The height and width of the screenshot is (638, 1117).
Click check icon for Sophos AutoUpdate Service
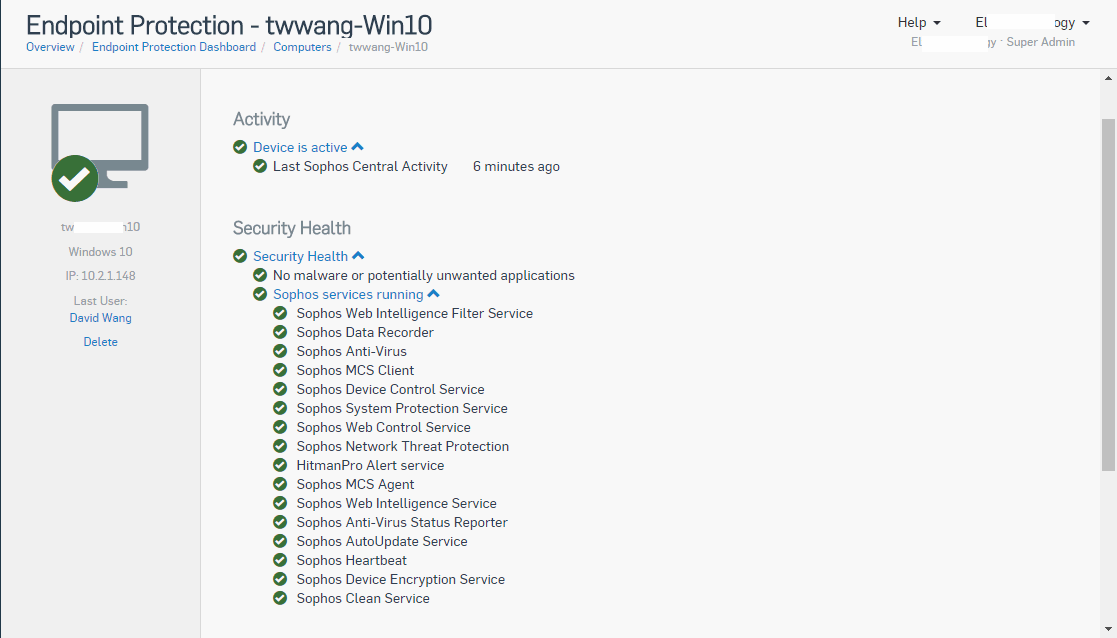pyautogui.click(x=280, y=541)
